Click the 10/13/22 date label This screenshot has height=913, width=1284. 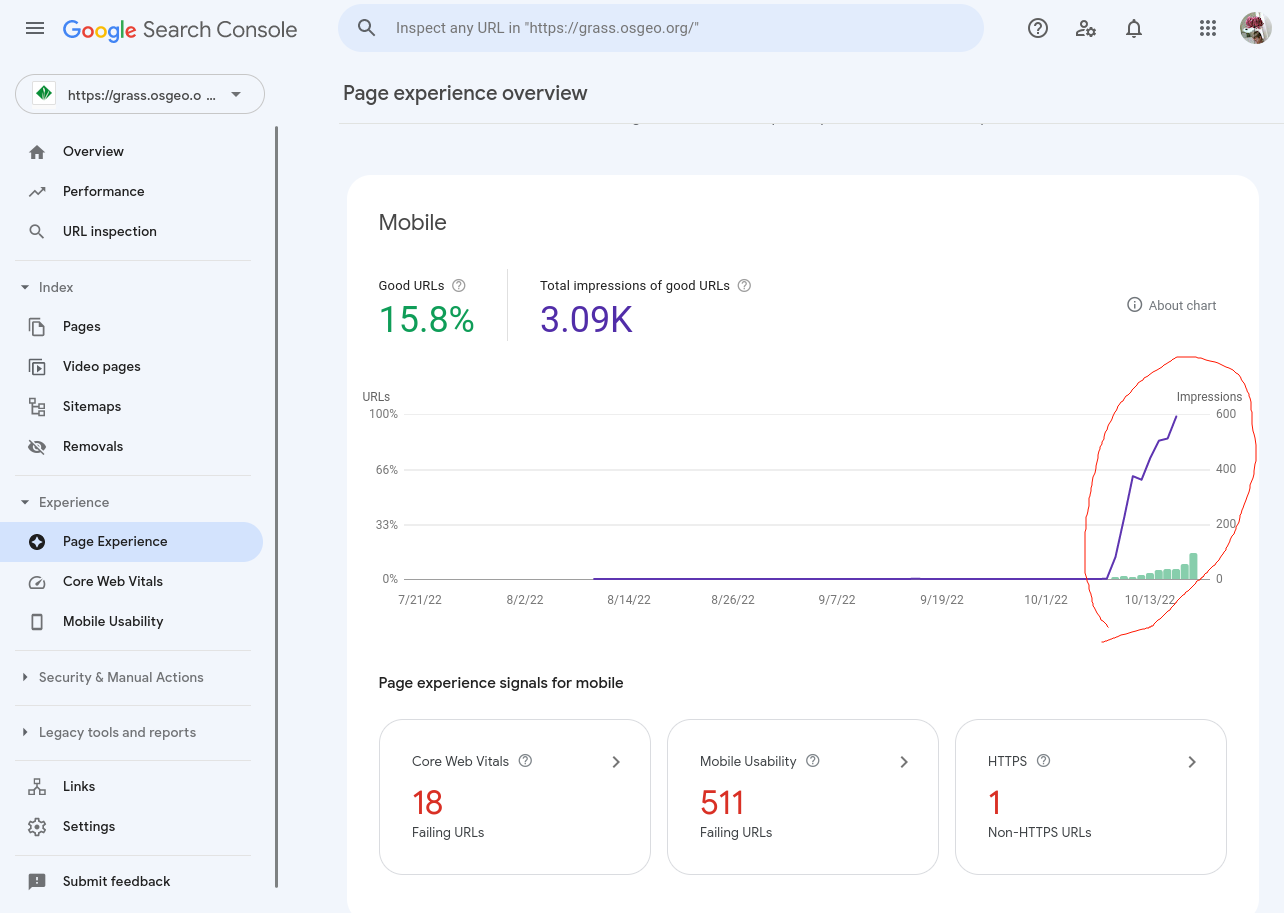point(1150,600)
